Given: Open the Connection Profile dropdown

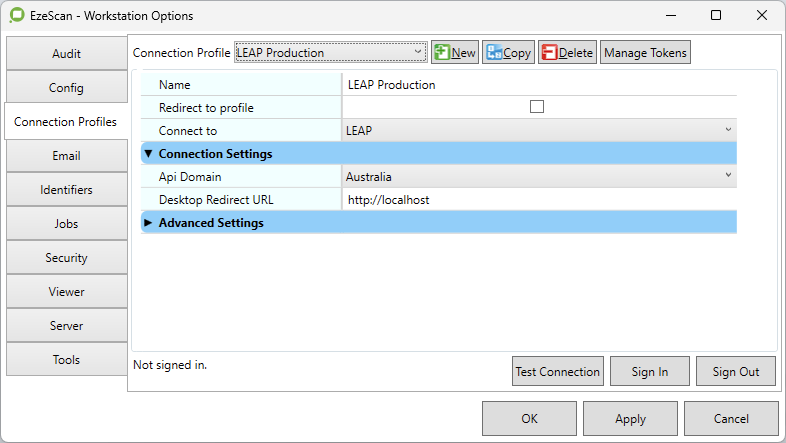Looking at the screenshot, I should [330, 53].
